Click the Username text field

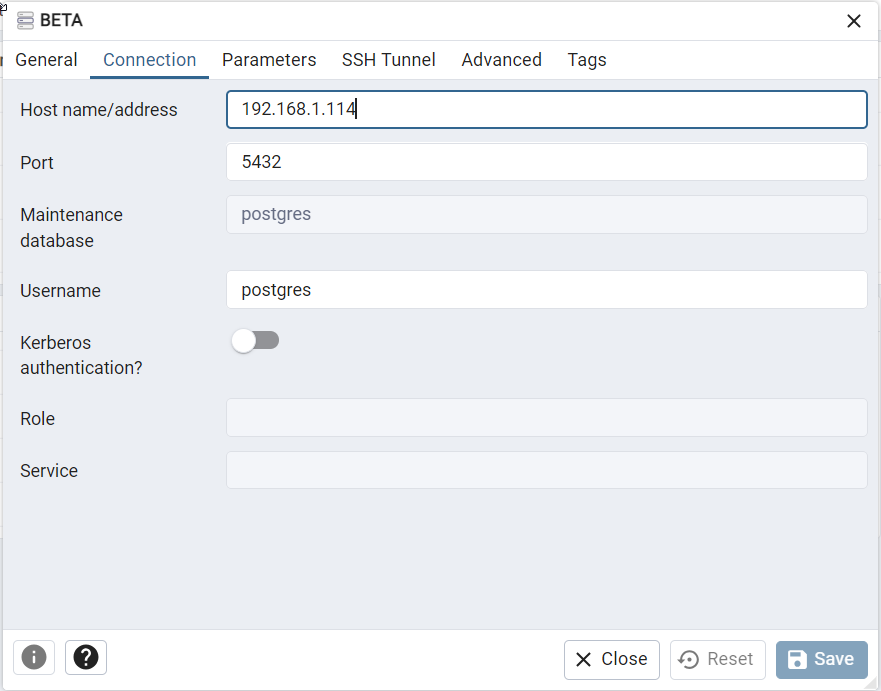(546, 290)
